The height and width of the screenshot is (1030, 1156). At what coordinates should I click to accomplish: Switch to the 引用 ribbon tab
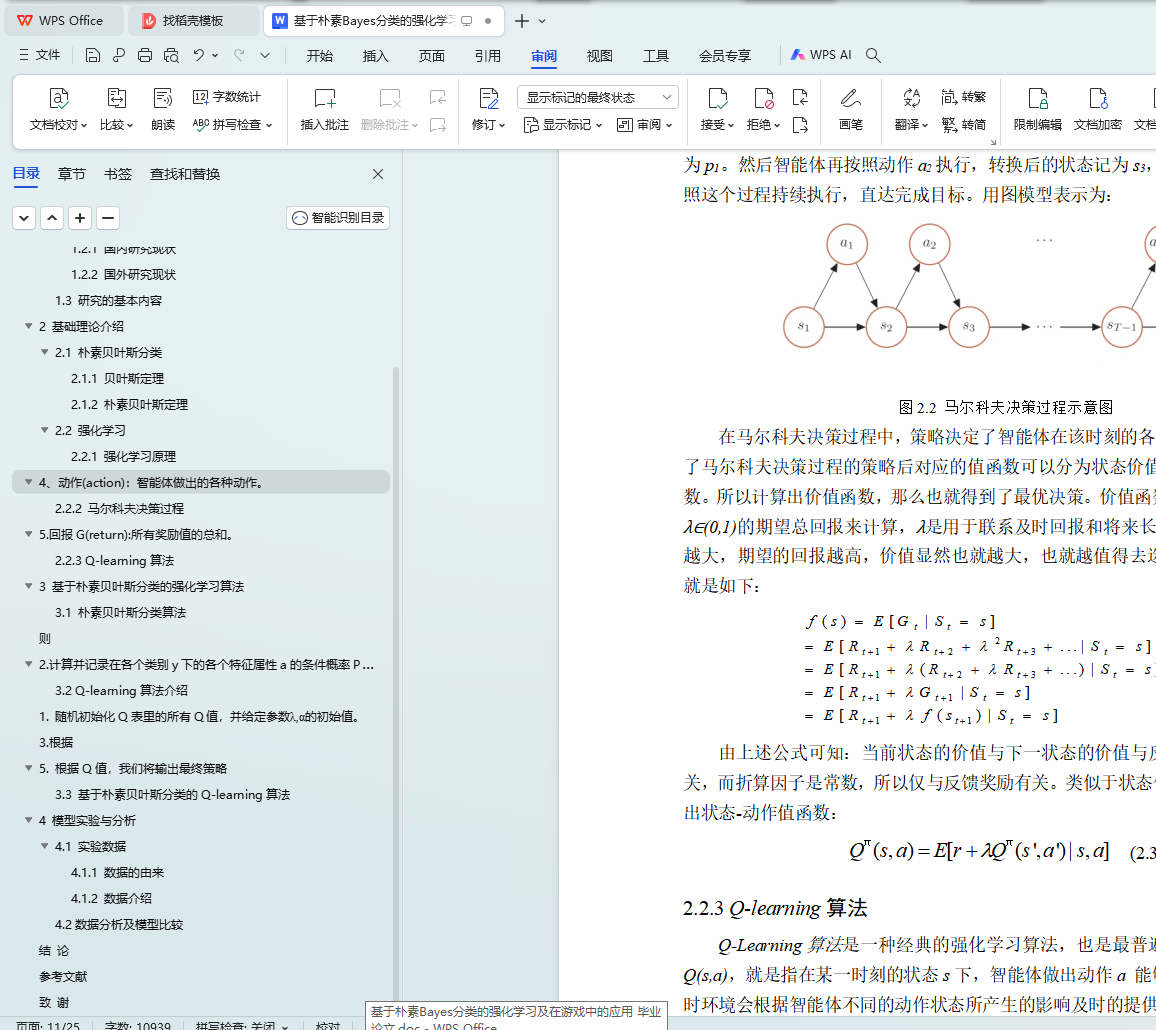tap(487, 56)
